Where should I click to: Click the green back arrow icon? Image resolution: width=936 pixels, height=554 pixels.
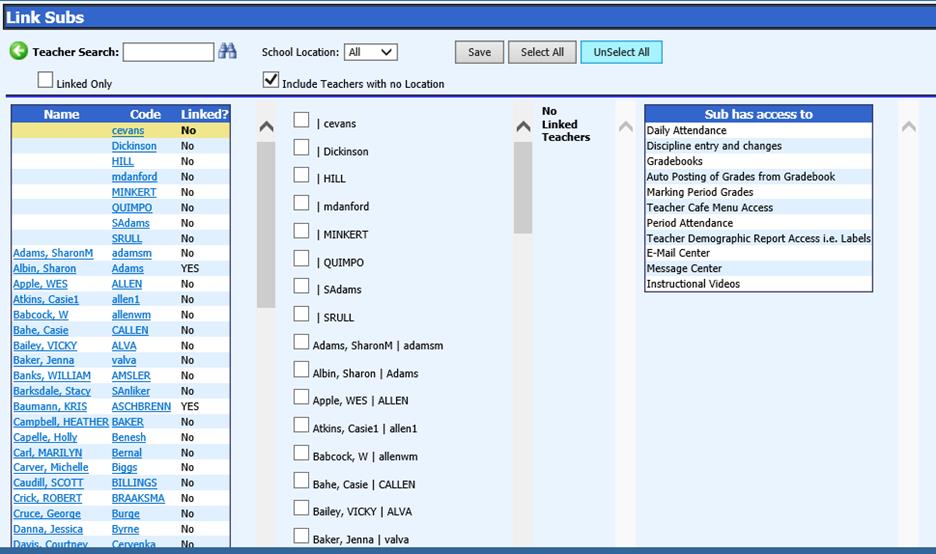(18, 51)
